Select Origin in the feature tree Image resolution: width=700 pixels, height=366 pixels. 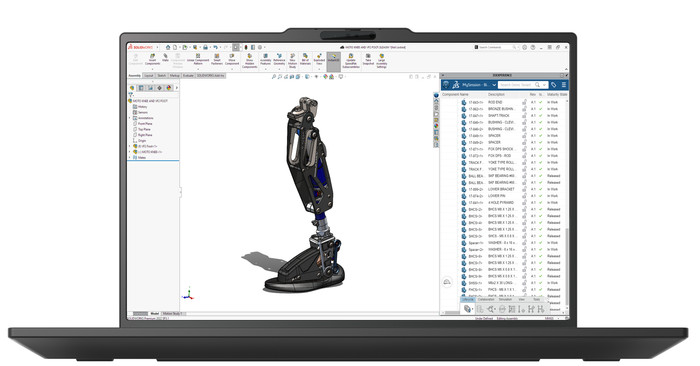[142, 141]
